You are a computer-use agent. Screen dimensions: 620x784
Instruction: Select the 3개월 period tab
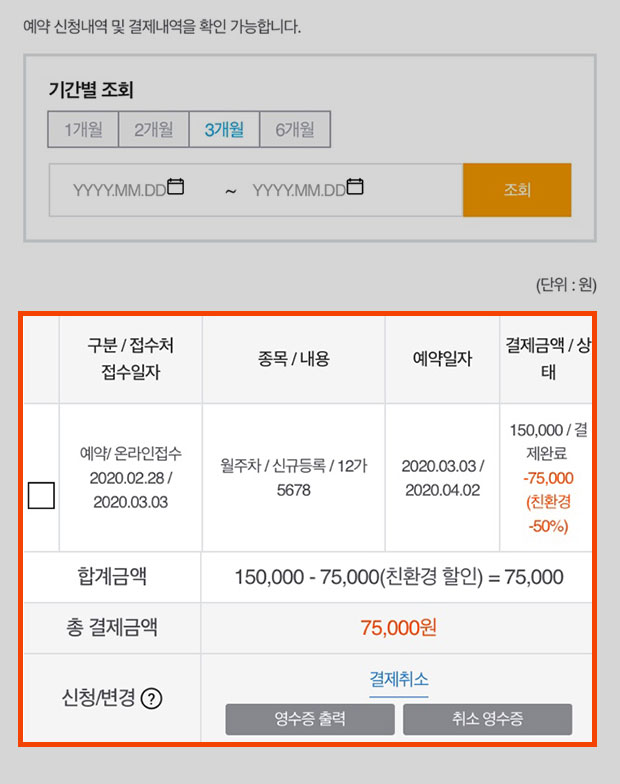pos(224,130)
